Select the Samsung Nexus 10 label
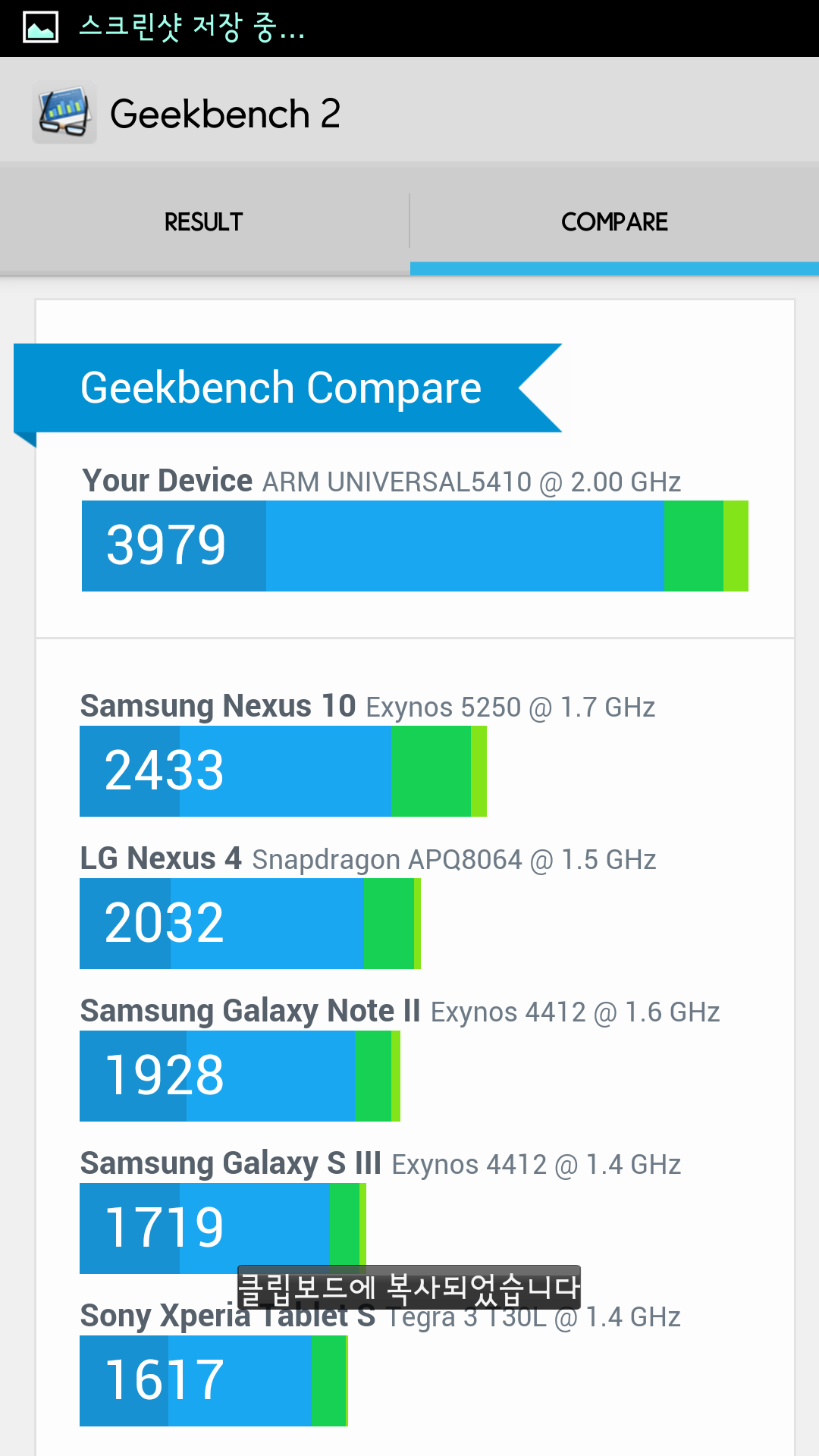Viewport: 819px width, 1456px height. (218, 706)
